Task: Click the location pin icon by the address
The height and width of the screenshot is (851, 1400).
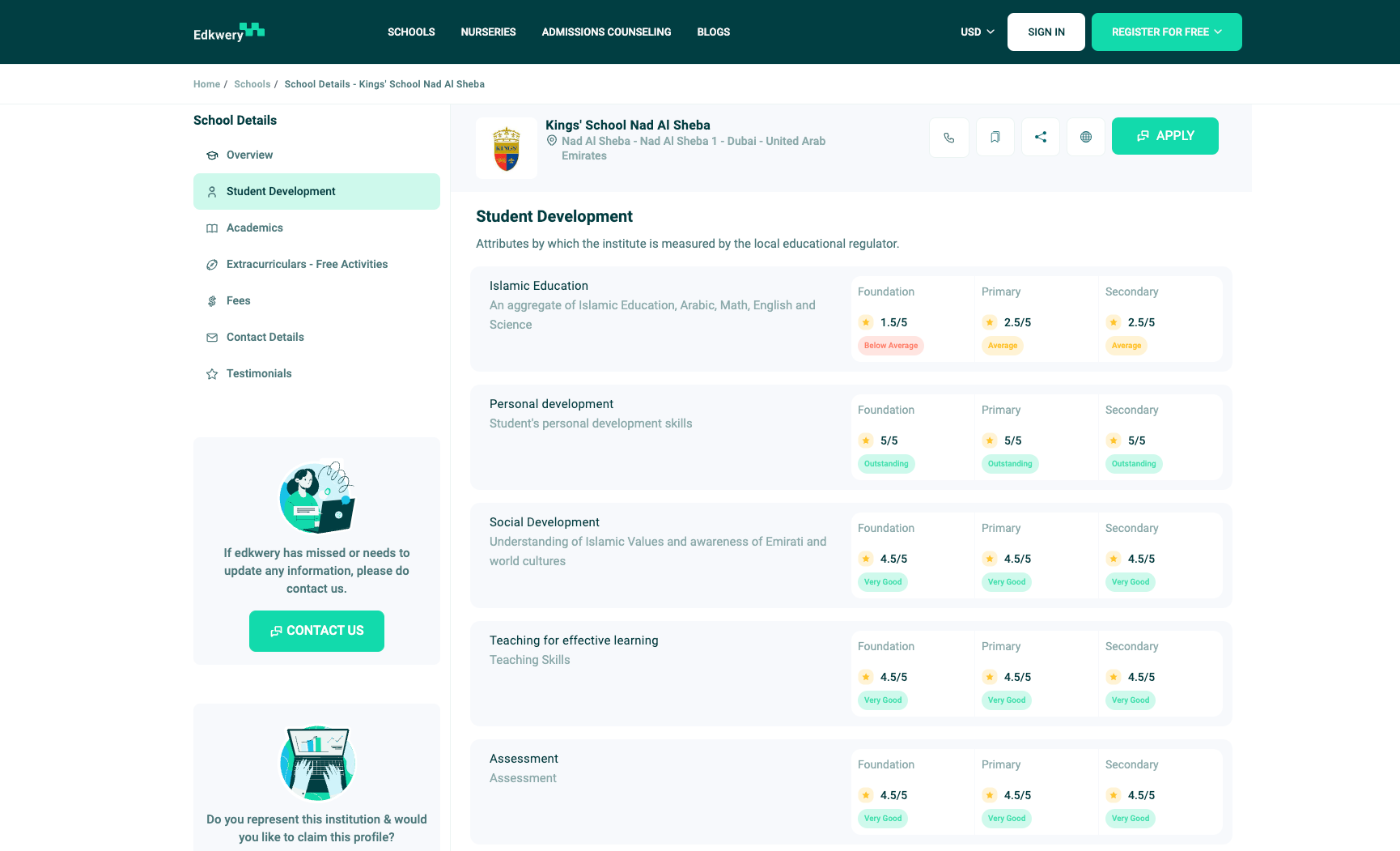Action: coord(552,141)
